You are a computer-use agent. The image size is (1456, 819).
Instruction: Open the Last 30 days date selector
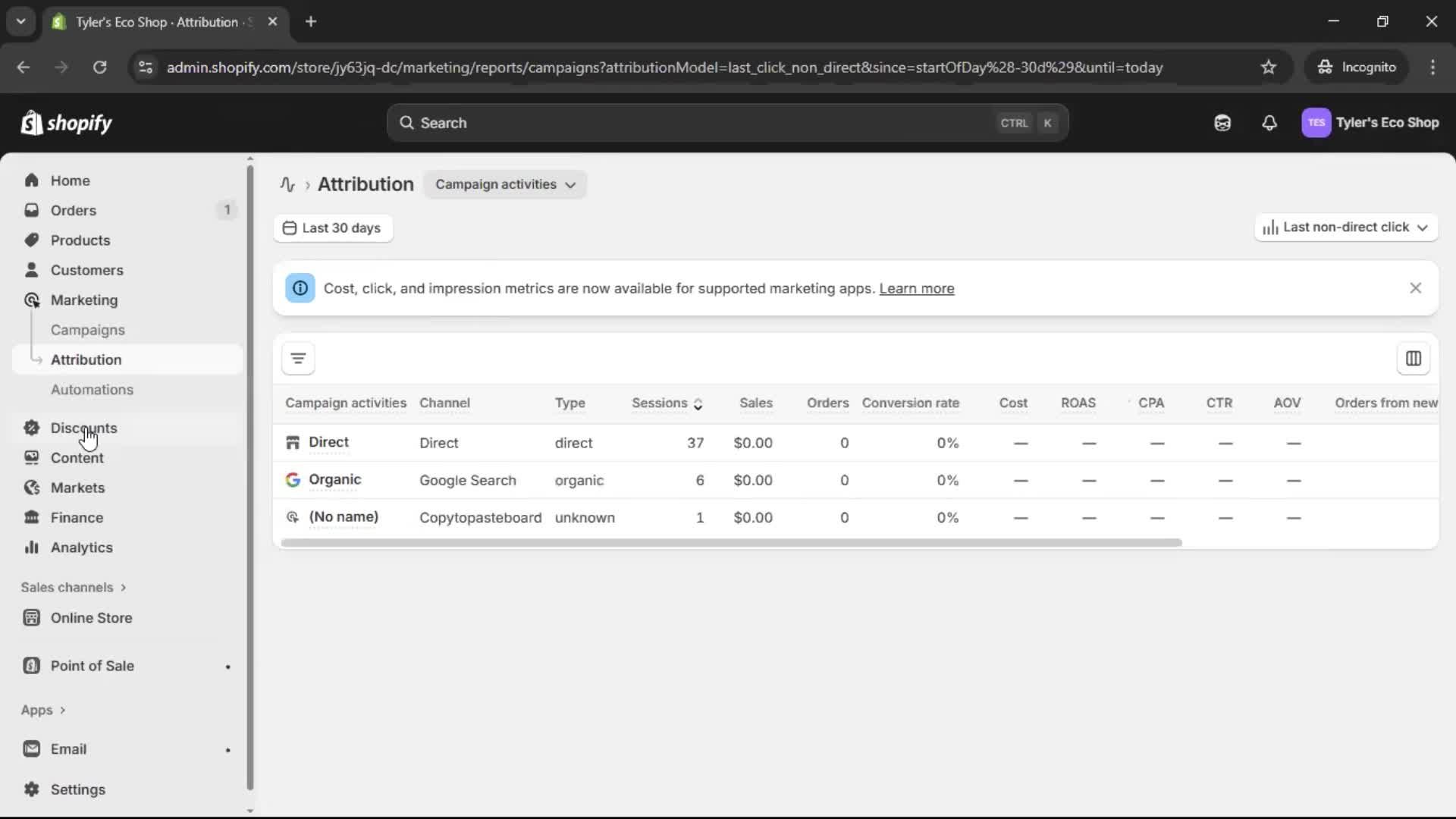333,227
